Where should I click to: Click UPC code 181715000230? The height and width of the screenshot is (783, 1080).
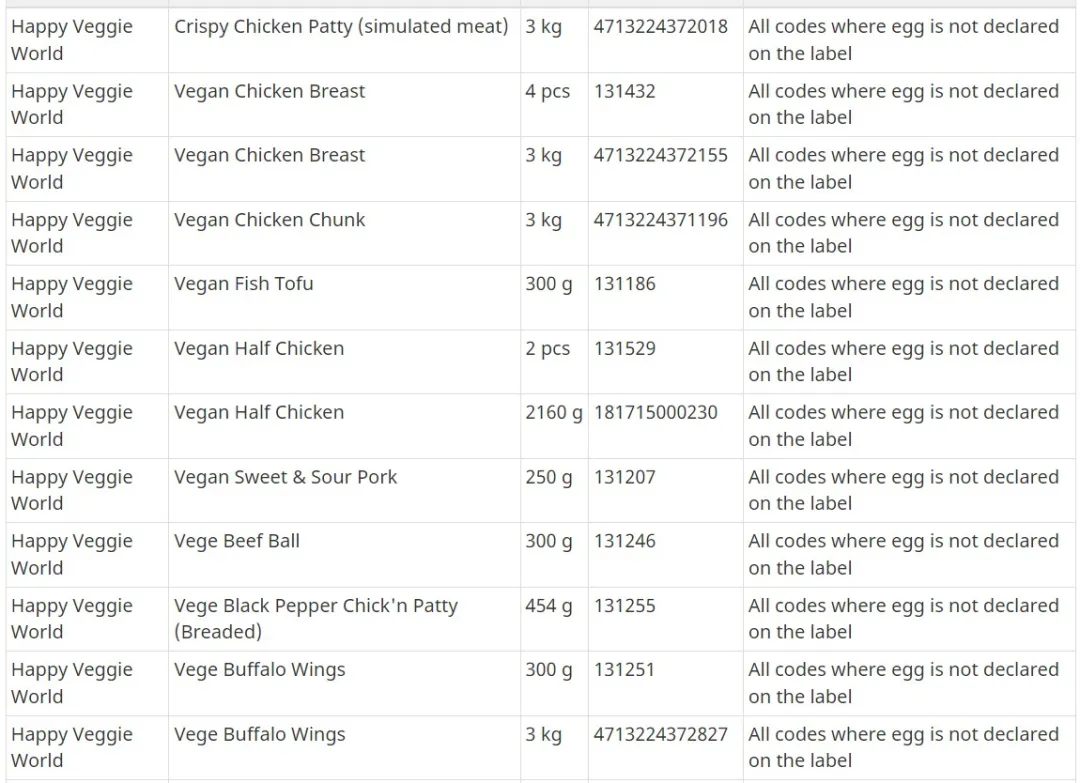click(x=656, y=413)
